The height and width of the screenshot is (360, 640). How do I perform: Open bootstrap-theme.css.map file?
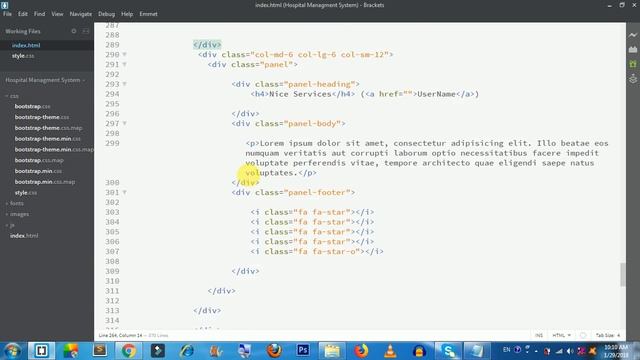click(x=48, y=128)
